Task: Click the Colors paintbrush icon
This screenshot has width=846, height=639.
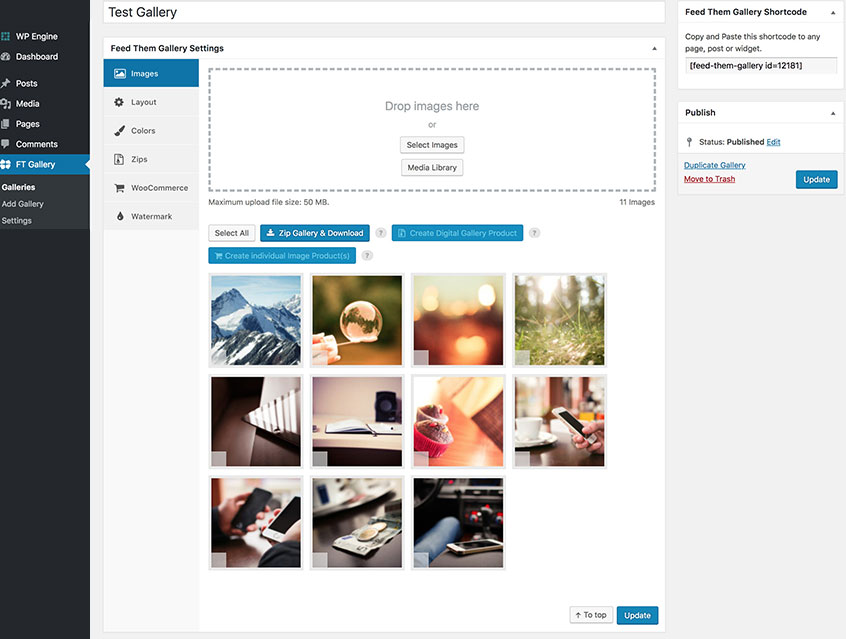Action: [x=119, y=131]
